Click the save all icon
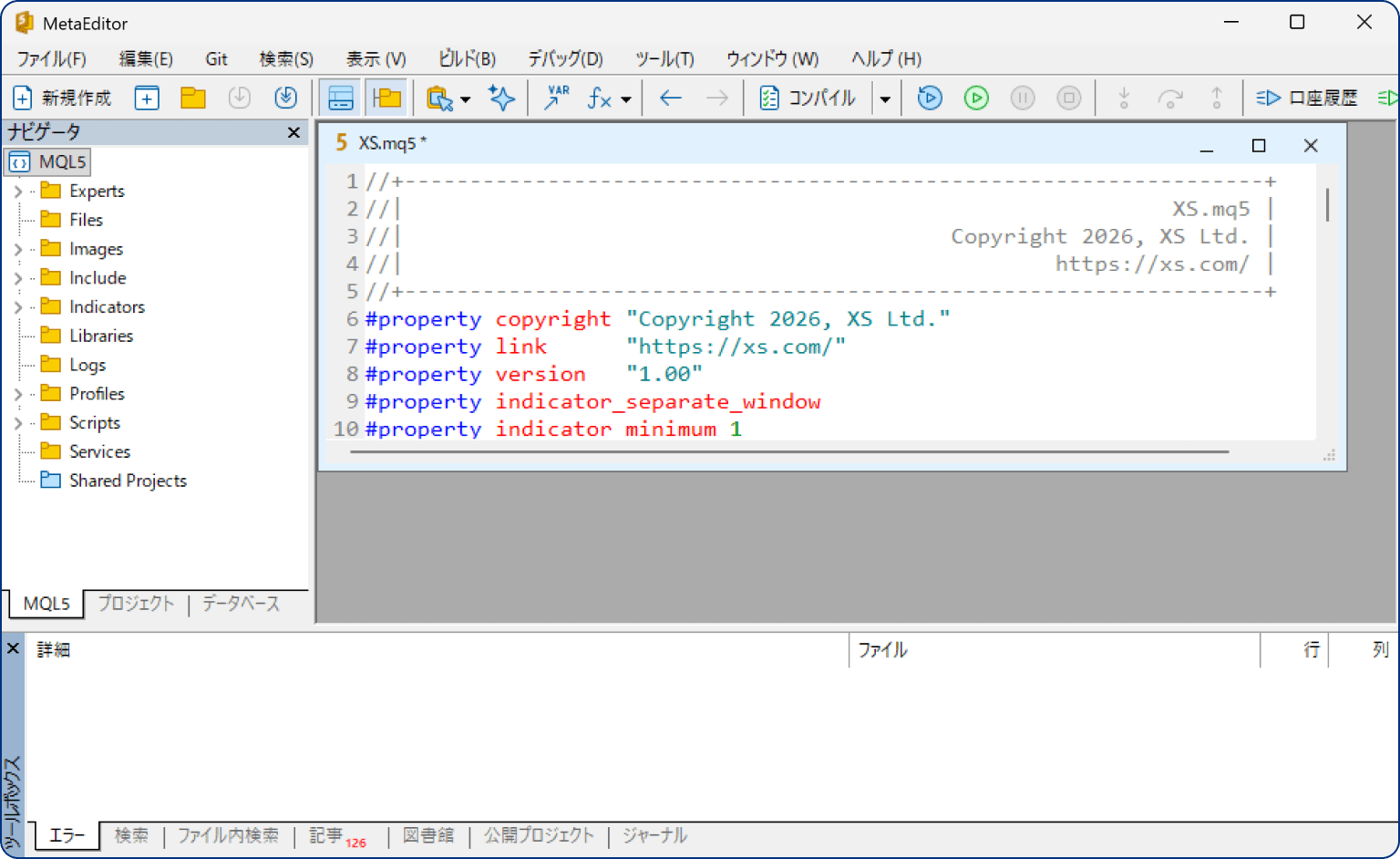Screen dimensions: 1400x859 286,98
